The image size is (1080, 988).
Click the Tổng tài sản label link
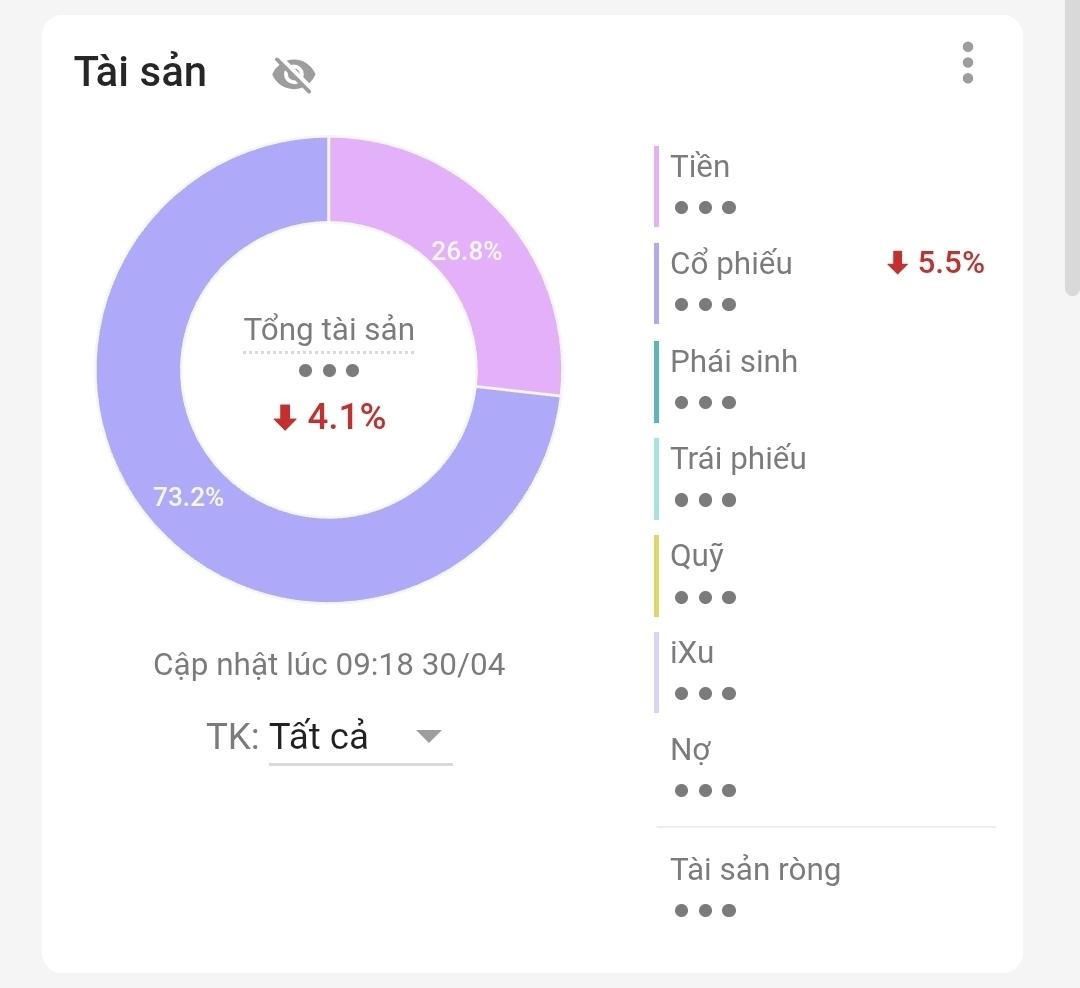point(329,329)
